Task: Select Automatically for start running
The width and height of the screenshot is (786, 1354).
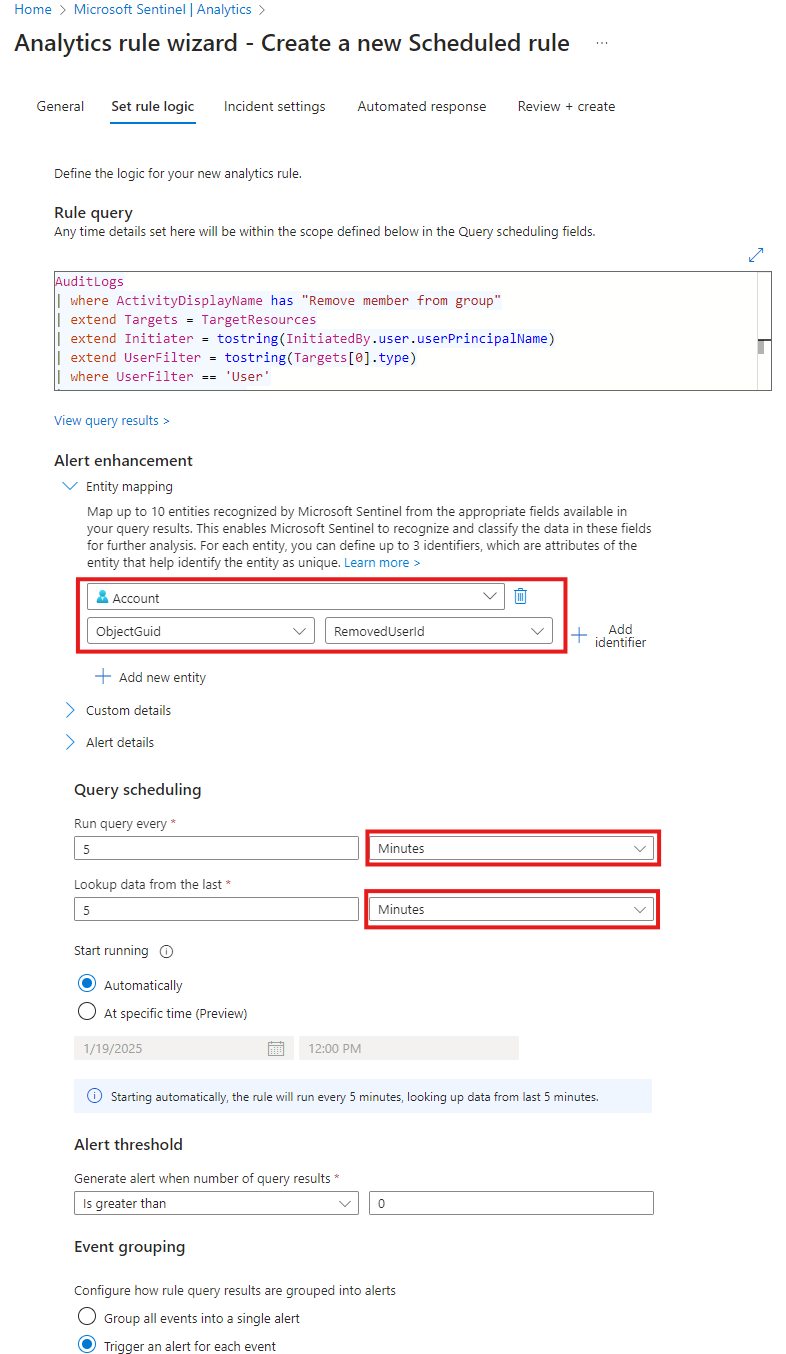Action: pyautogui.click(x=87, y=984)
